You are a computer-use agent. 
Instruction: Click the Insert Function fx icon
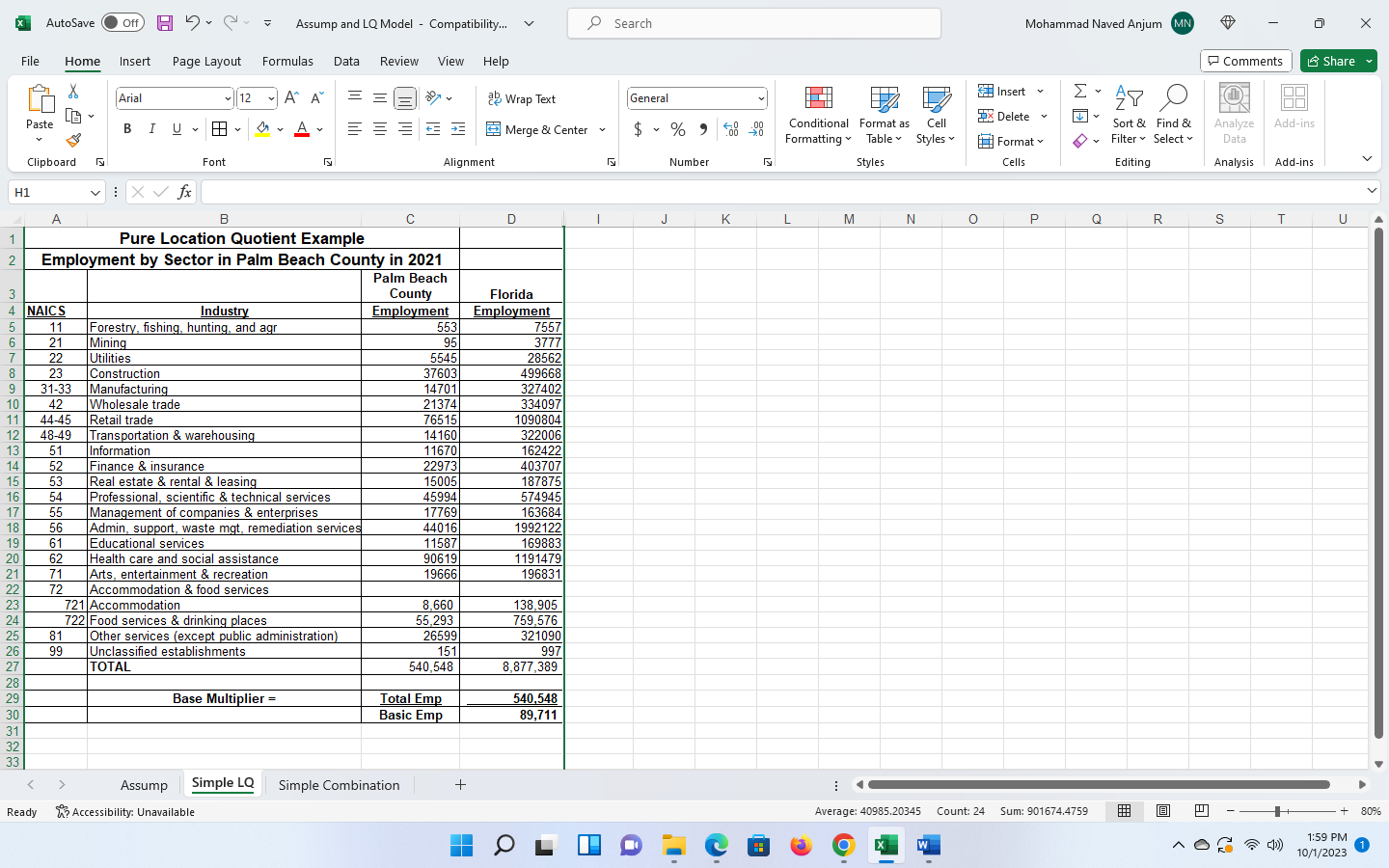(x=184, y=192)
